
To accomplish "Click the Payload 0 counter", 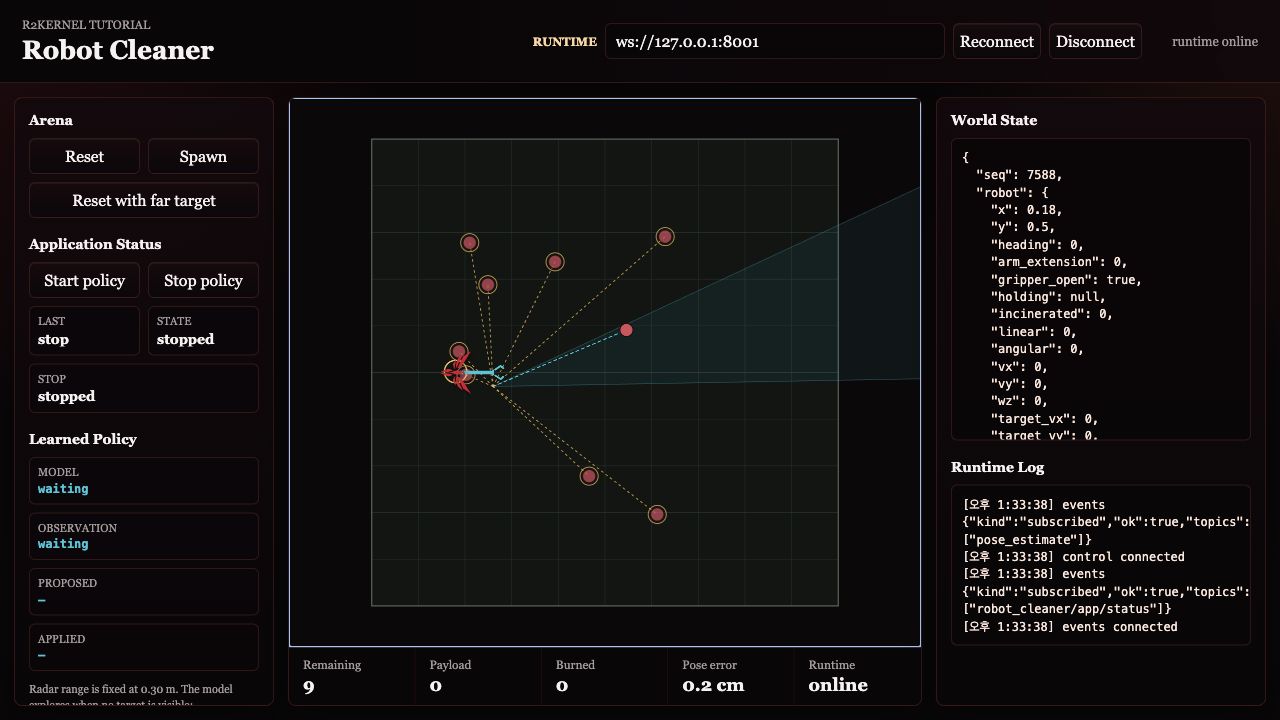I will click(x=478, y=676).
